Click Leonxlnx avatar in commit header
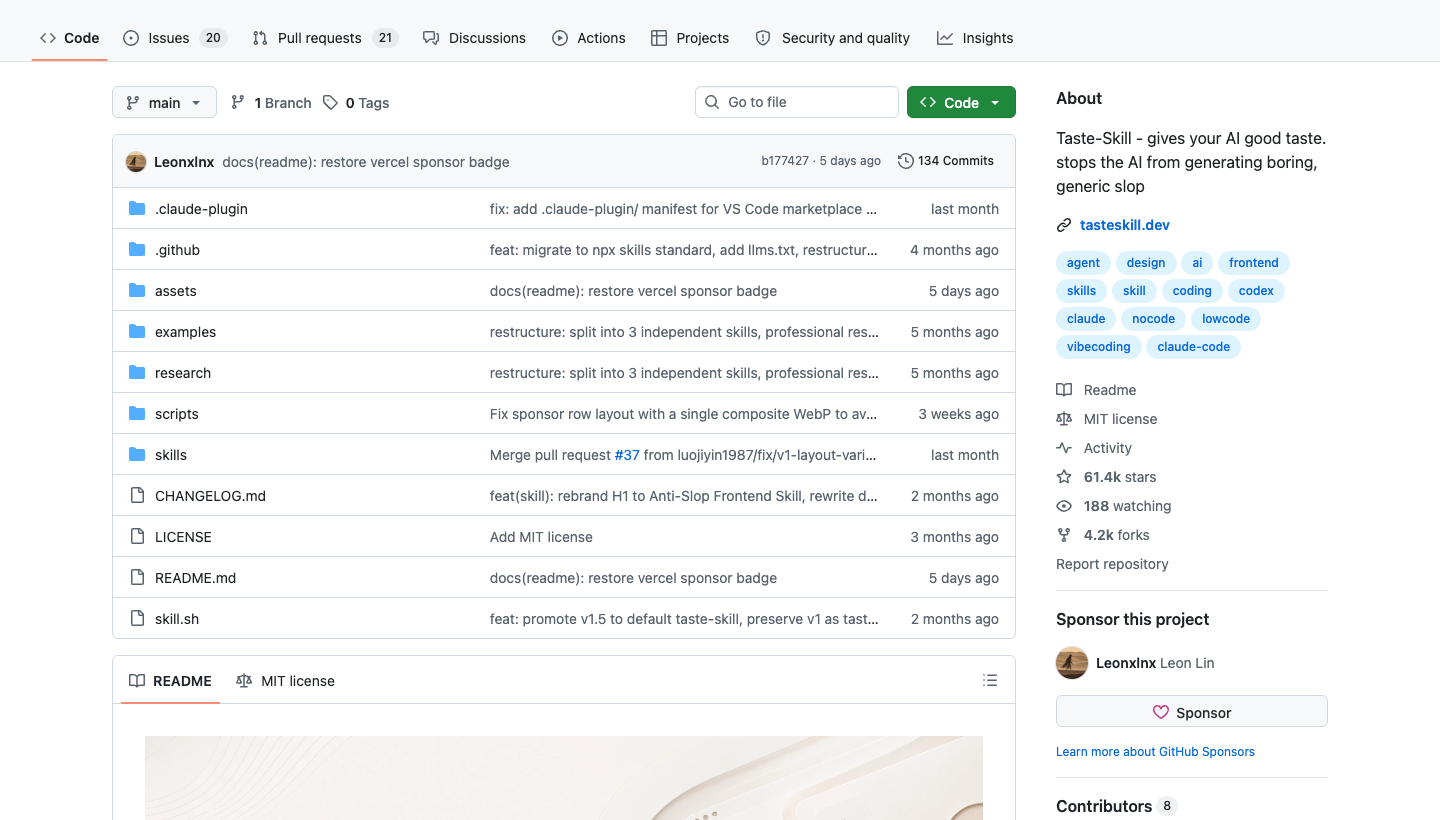This screenshot has height=820, width=1440. [136, 161]
